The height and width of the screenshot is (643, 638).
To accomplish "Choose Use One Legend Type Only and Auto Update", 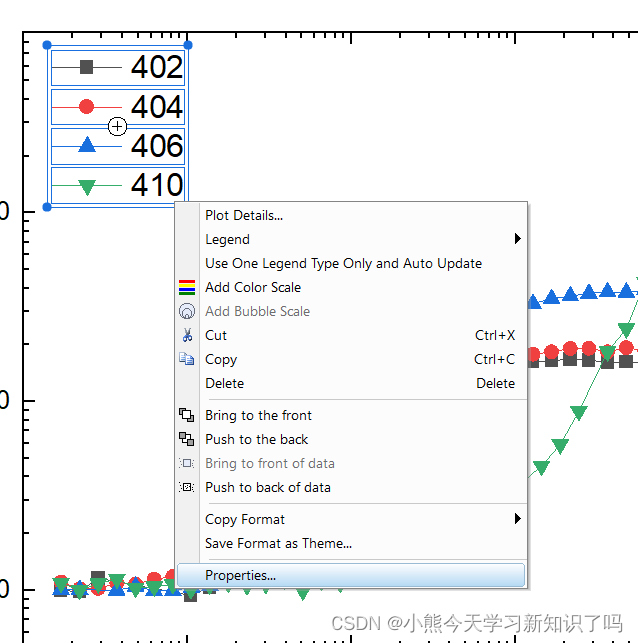I will pyautogui.click(x=351, y=263).
